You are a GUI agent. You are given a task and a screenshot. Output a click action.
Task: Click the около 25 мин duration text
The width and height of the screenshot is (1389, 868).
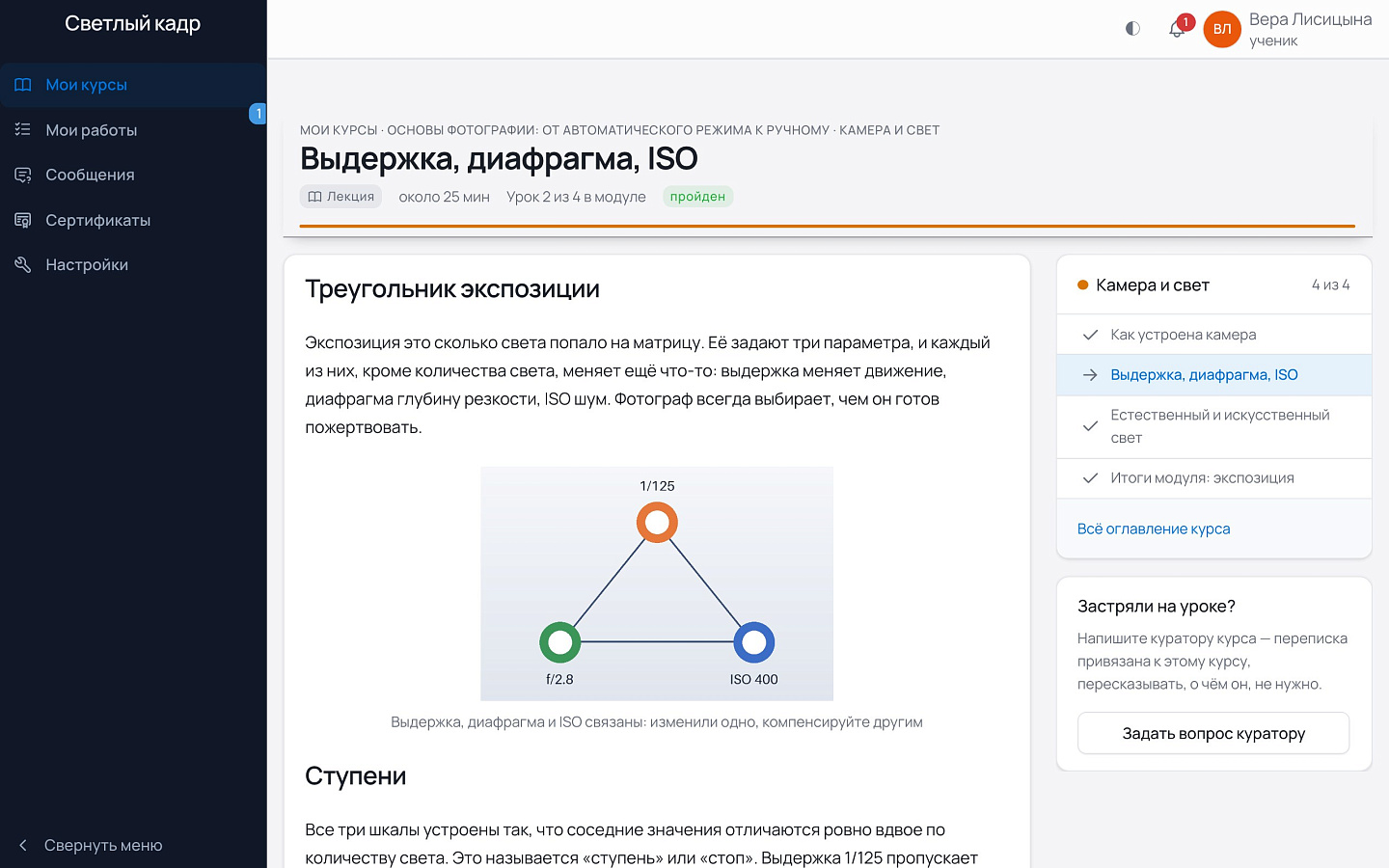(x=445, y=197)
